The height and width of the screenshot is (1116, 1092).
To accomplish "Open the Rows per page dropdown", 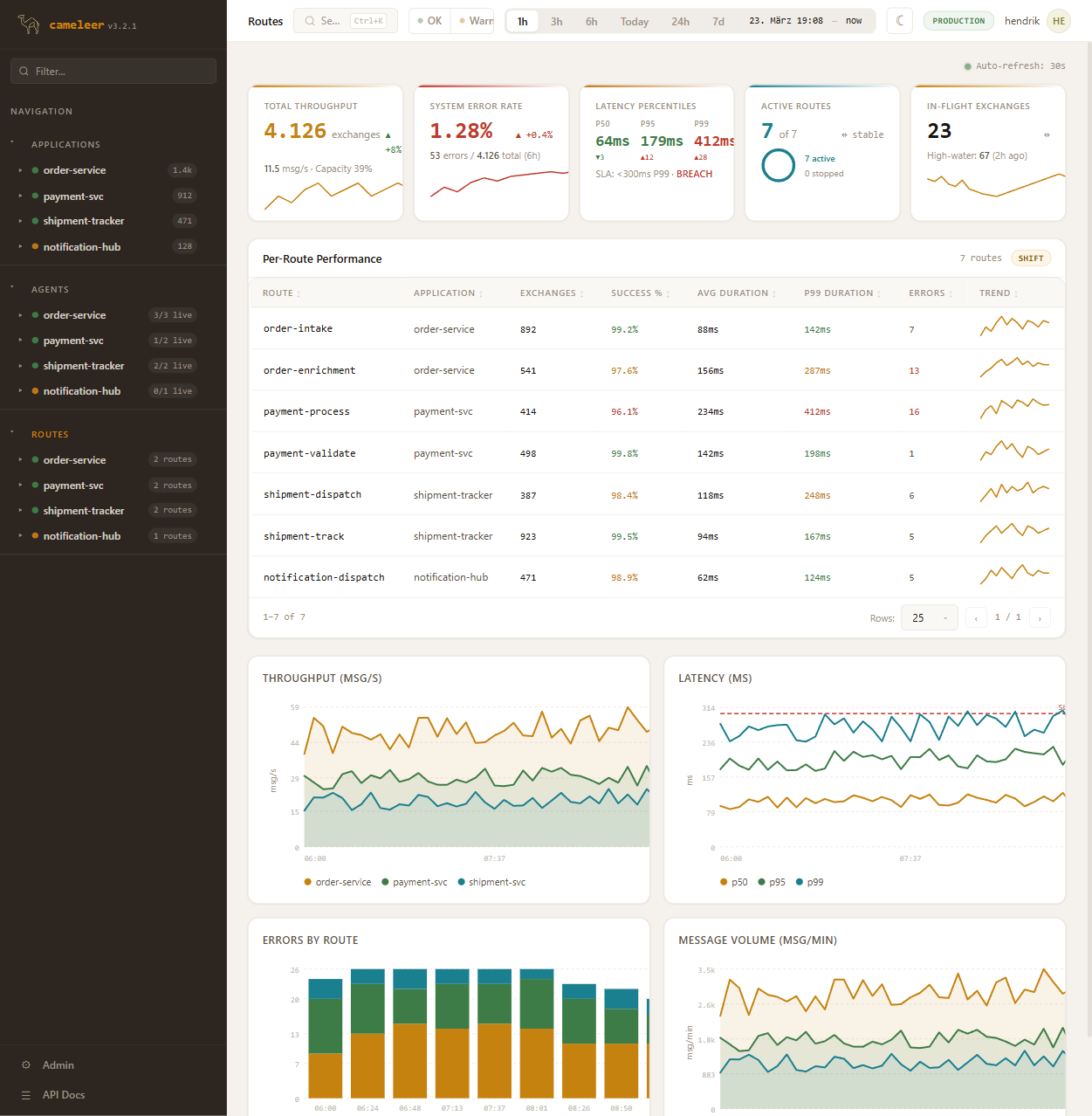I will pos(929,618).
